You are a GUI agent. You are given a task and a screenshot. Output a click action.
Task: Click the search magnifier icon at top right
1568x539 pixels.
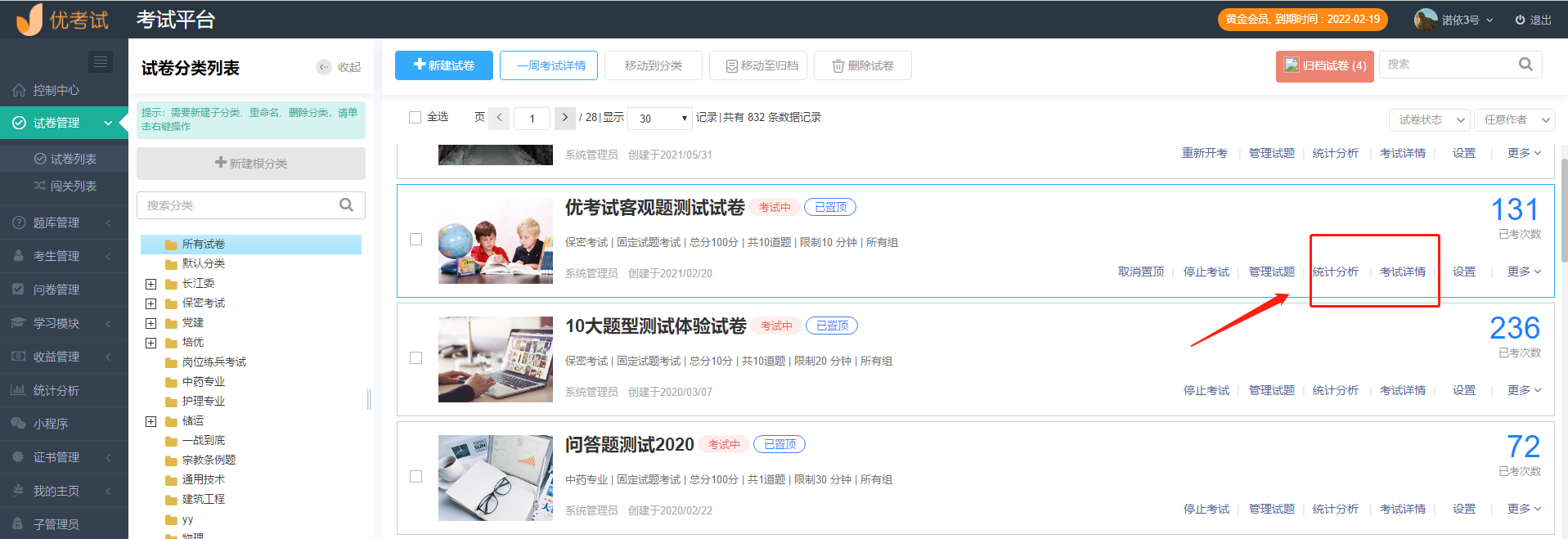(1525, 65)
